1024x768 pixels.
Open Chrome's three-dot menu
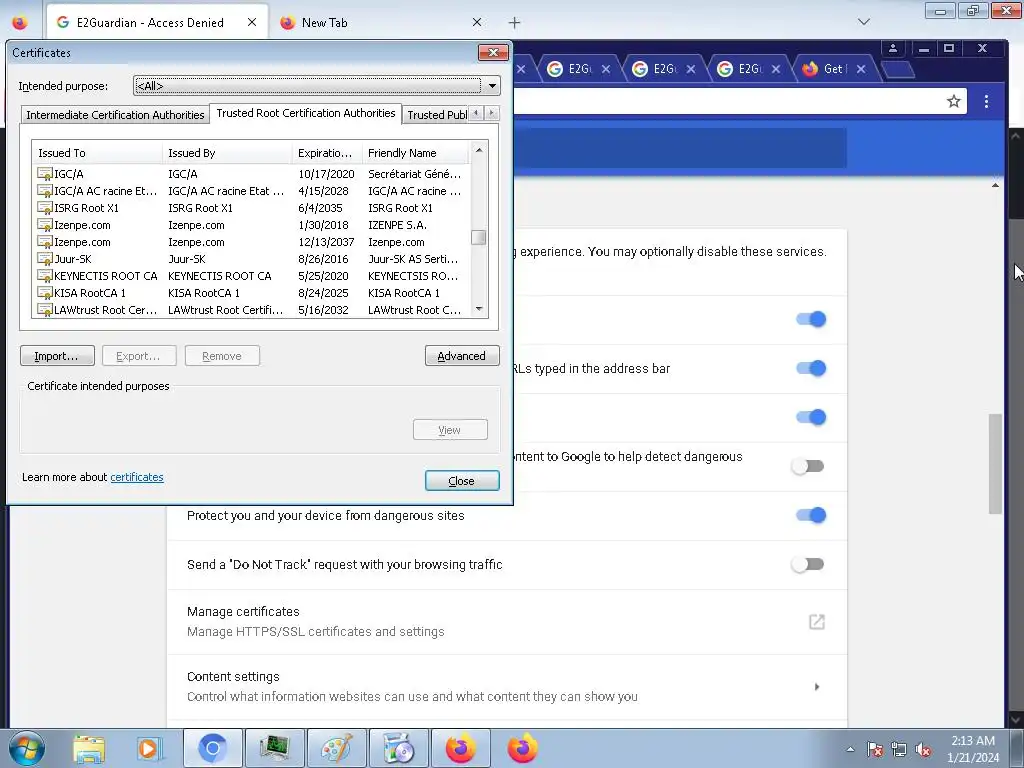(x=986, y=101)
